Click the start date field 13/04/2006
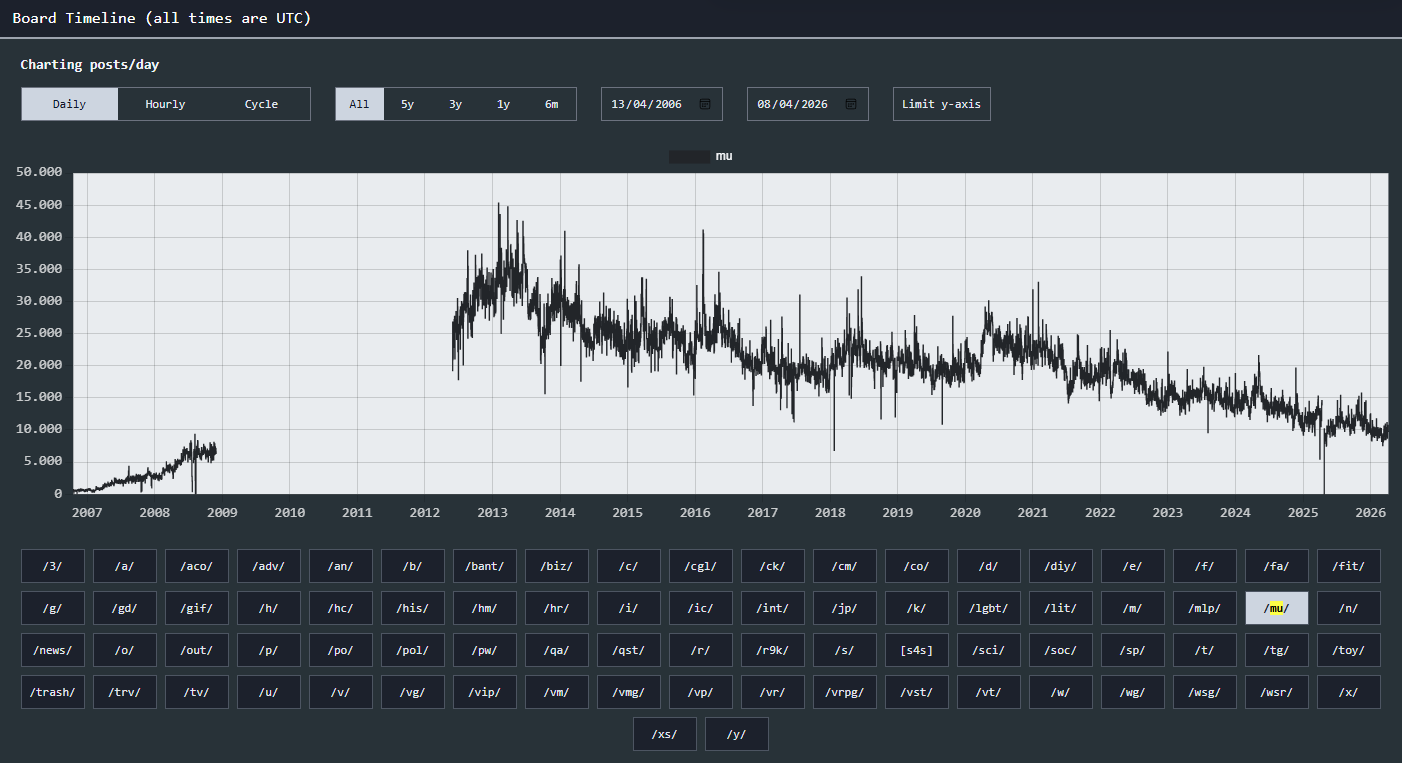This screenshot has width=1402, height=763. [646, 104]
